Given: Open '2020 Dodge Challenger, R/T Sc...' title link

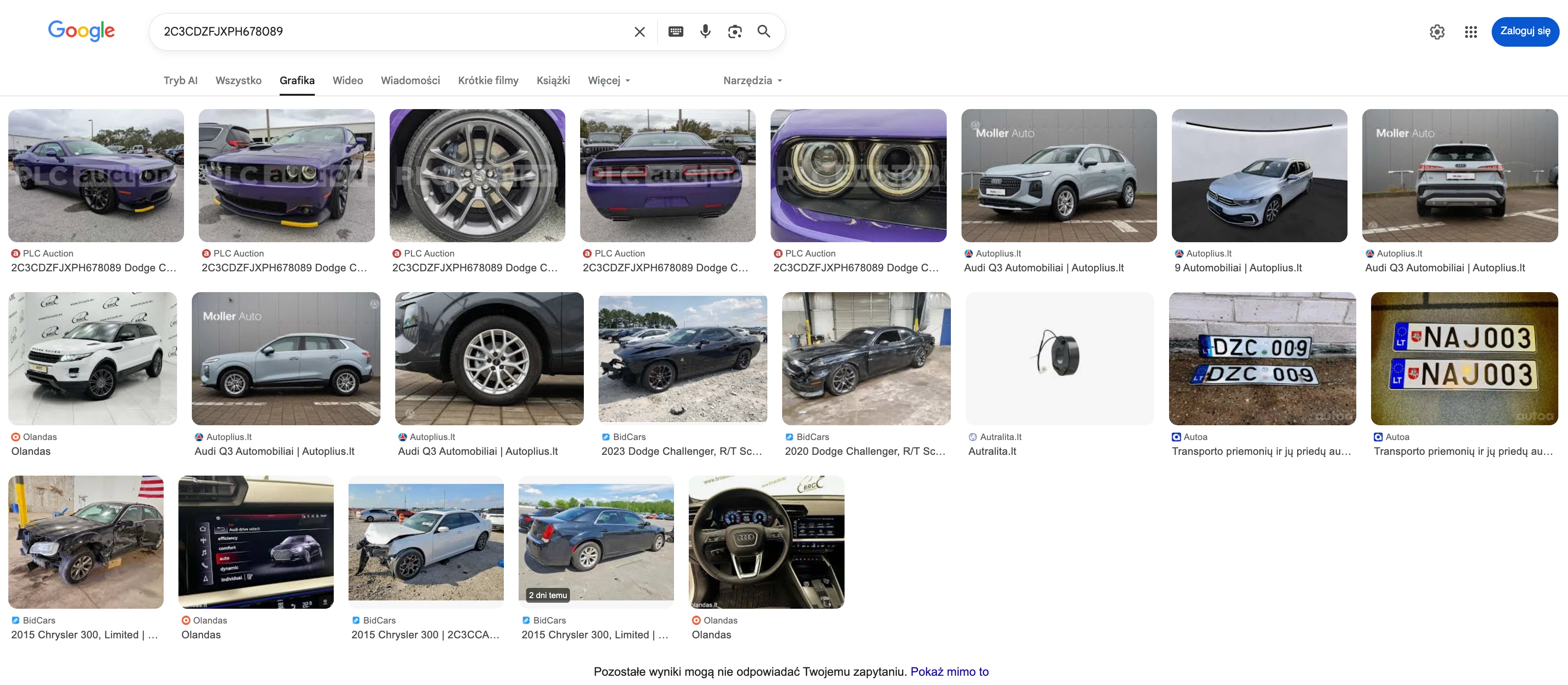Looking at the screenshot, I should point(865,451).
